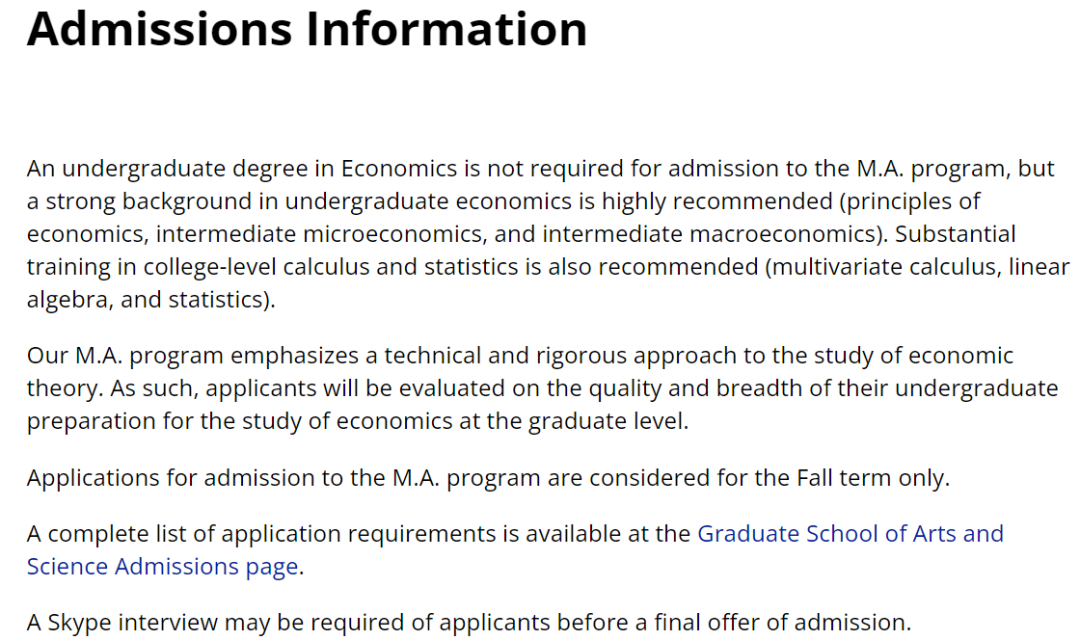1080x640 pixels.
Task: Click the Science Admissions page link text
Action: pos(163,566)
